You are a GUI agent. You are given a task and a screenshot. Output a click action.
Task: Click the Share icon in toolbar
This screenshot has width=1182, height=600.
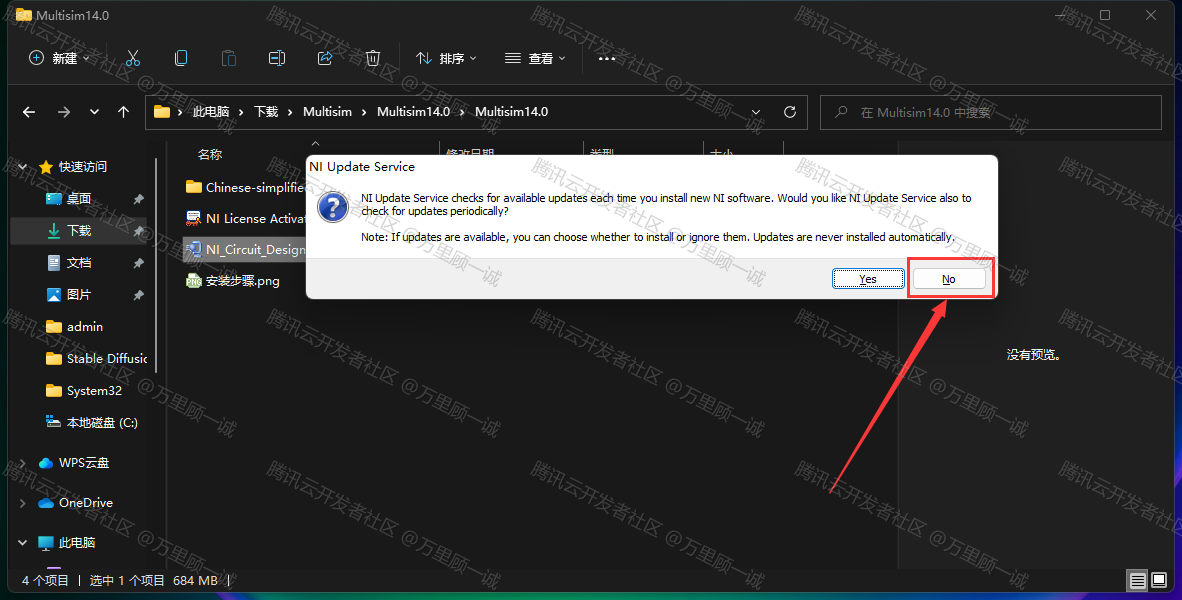325,58
